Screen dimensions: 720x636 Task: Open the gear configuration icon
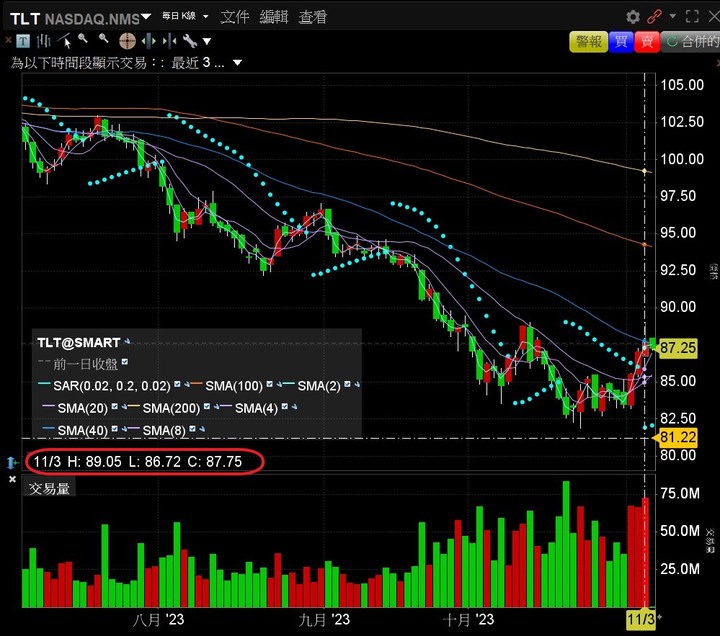pos(633,17)
